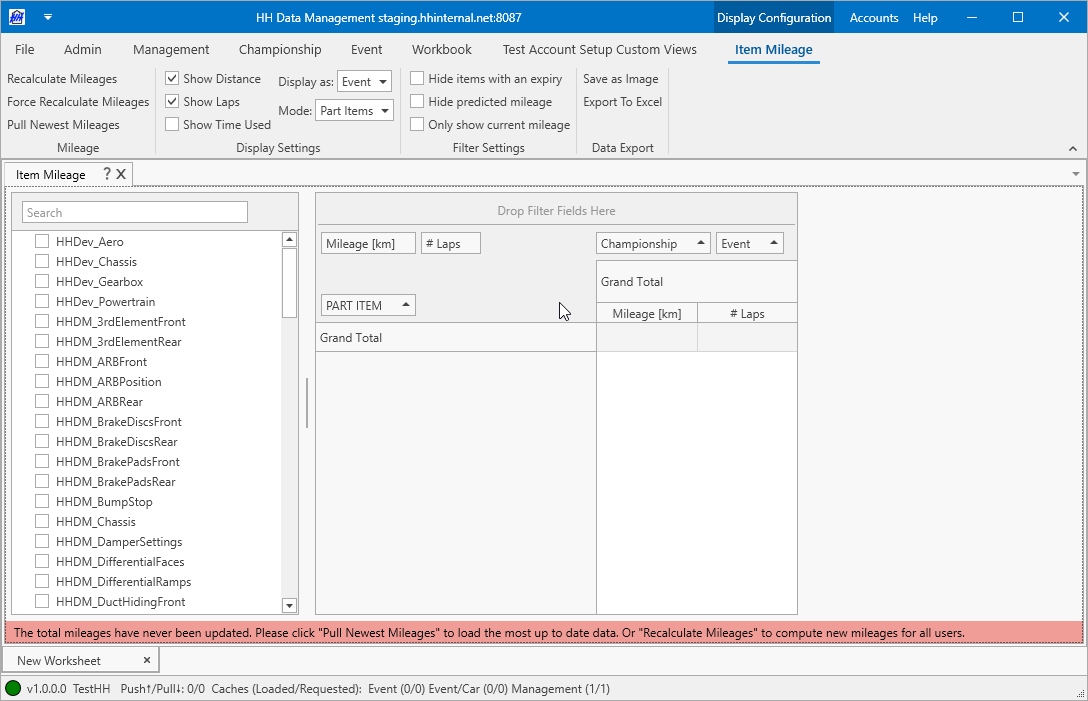Enable the Show Time Used checkbox
The height and width of the screenshot is (701, 1088).
coord(172,124)
